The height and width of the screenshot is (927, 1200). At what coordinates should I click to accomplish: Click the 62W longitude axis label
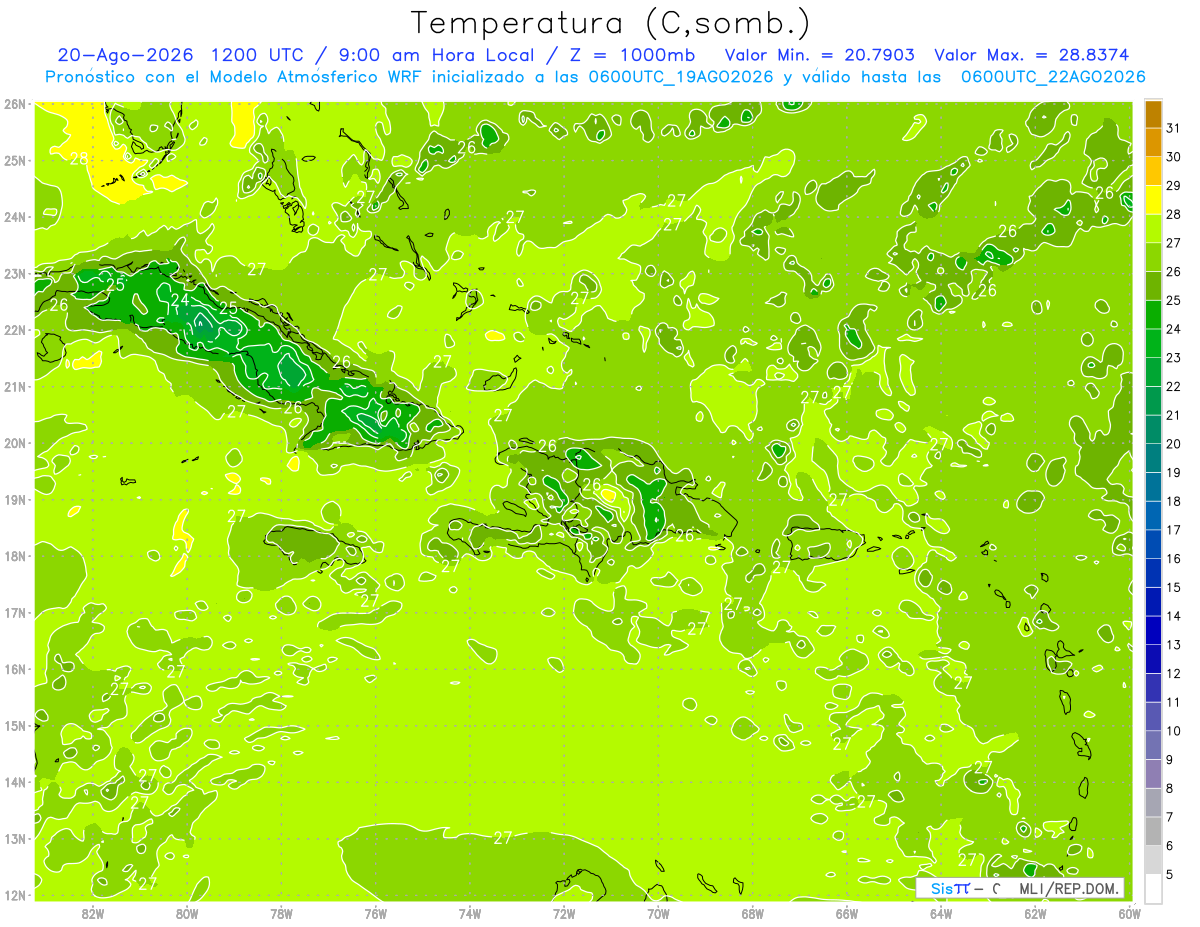(1035, 913)
